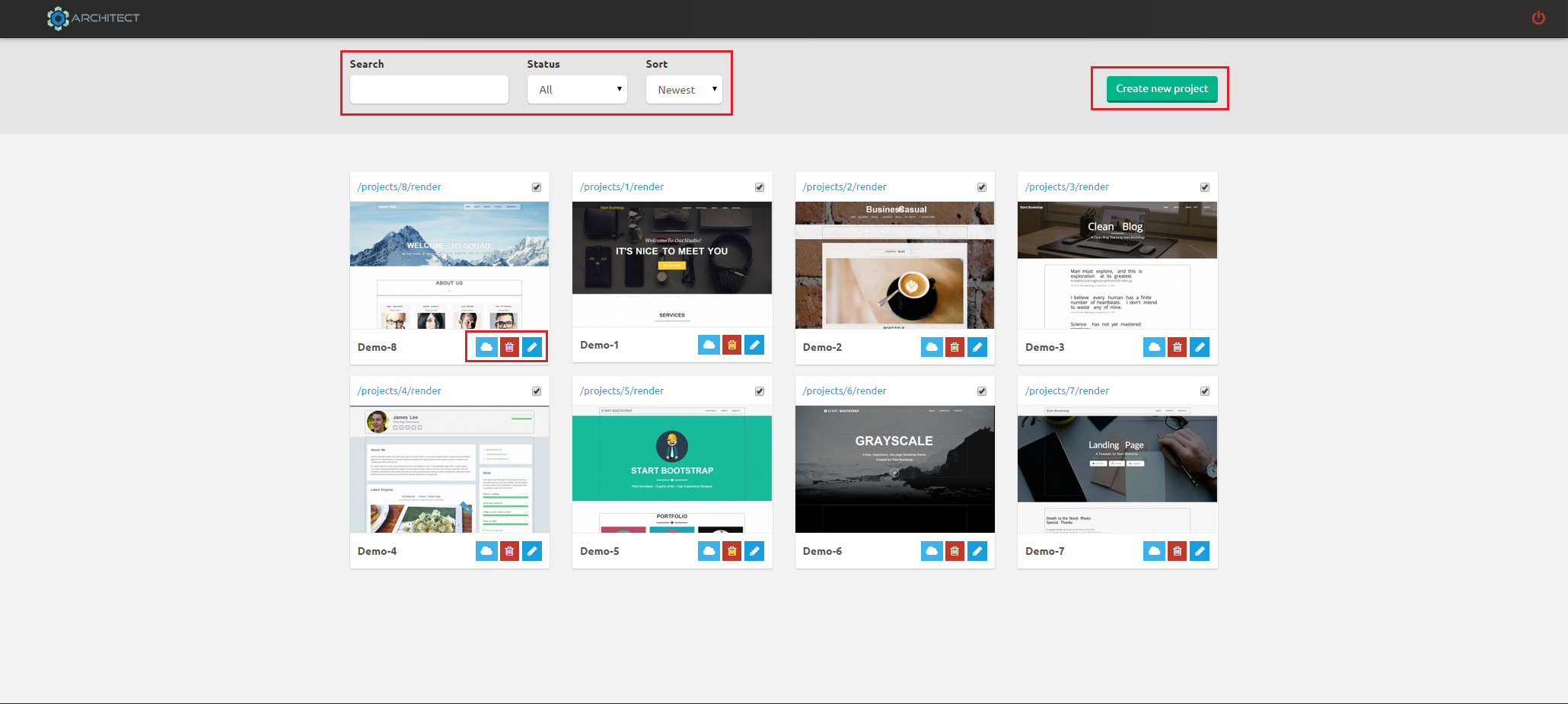This screenshot has width=1568, height=704.
Task: Click the Grayscale thumbnail of Demo-6
Action: [894, 469]
